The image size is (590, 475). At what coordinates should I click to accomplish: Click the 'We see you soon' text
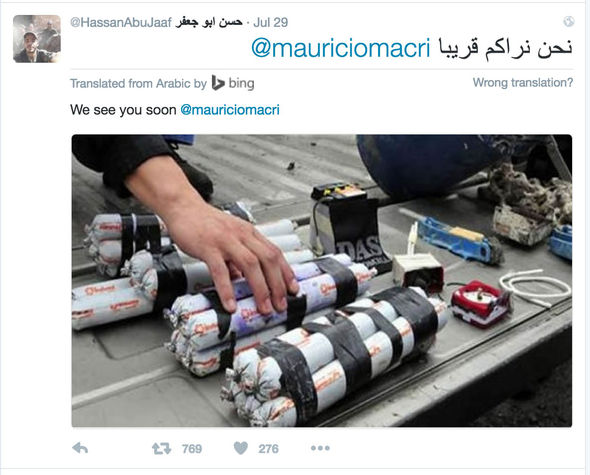pos(123,110)
